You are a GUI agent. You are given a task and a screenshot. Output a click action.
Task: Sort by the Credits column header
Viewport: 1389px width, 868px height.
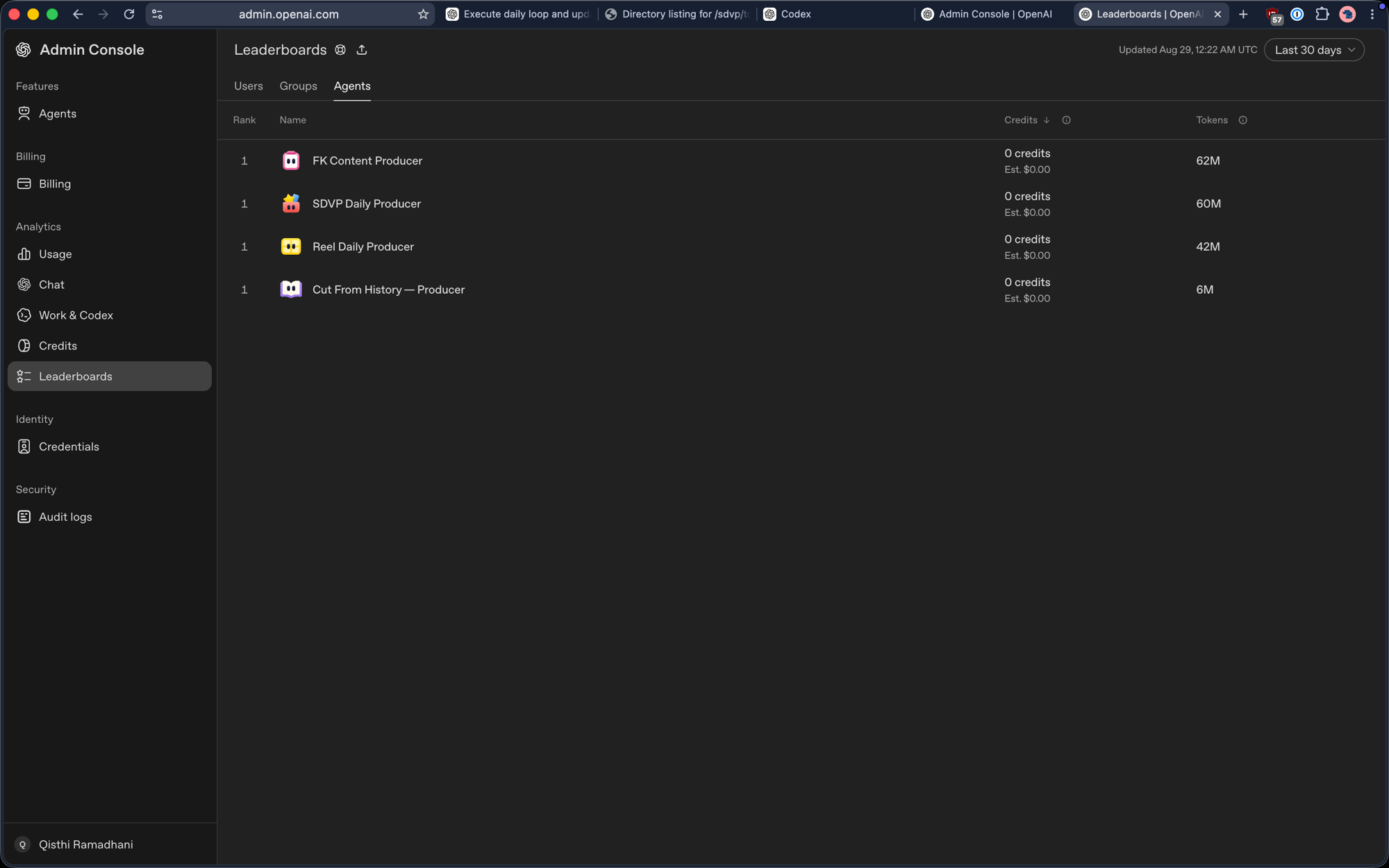[1026, 120]
